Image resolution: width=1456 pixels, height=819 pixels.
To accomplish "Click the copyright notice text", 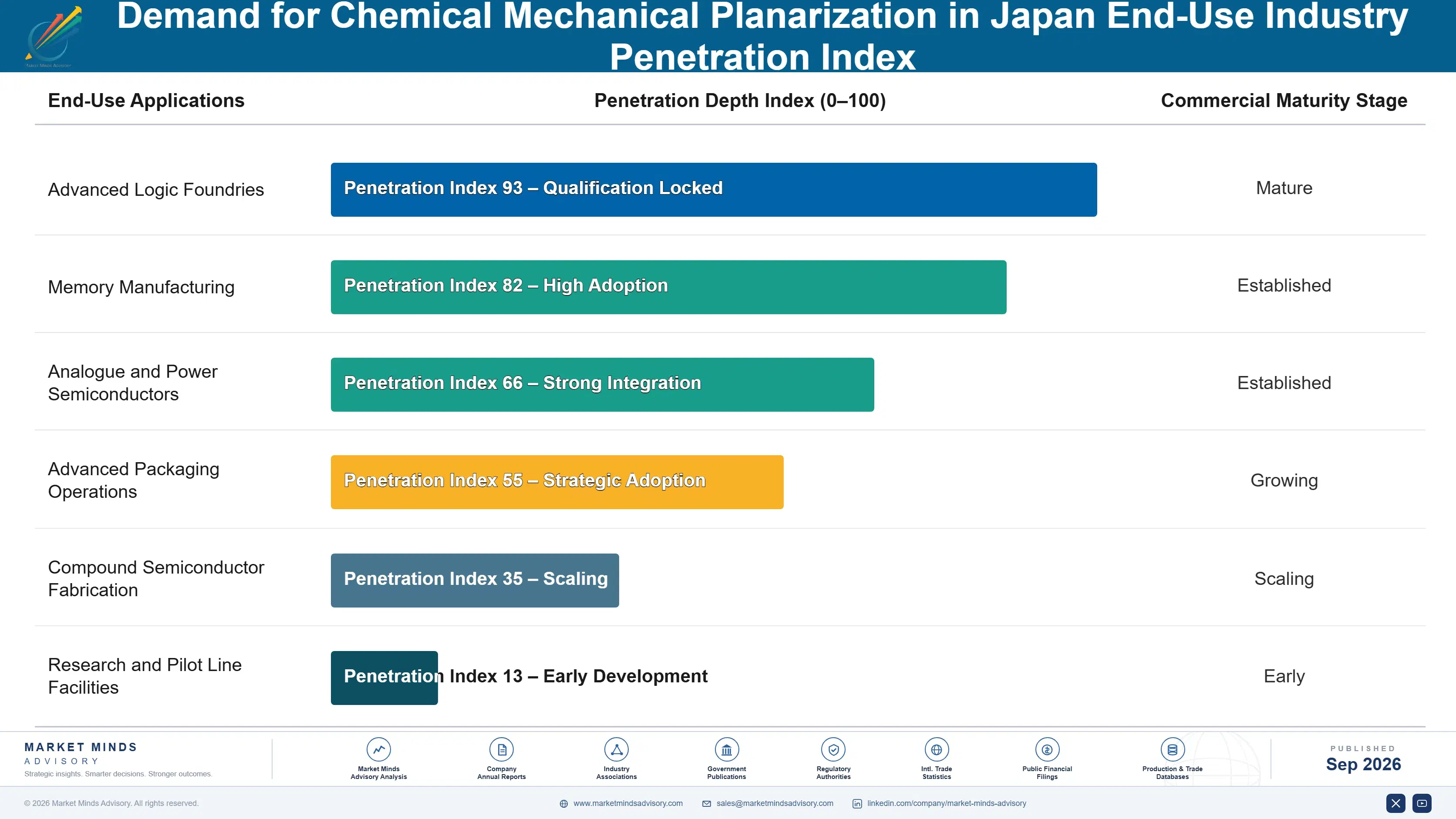I will (x=111, y=803).
